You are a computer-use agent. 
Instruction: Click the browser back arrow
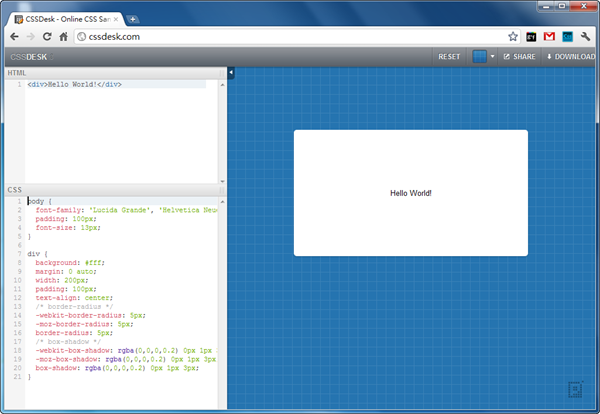[x=12, y=36]
